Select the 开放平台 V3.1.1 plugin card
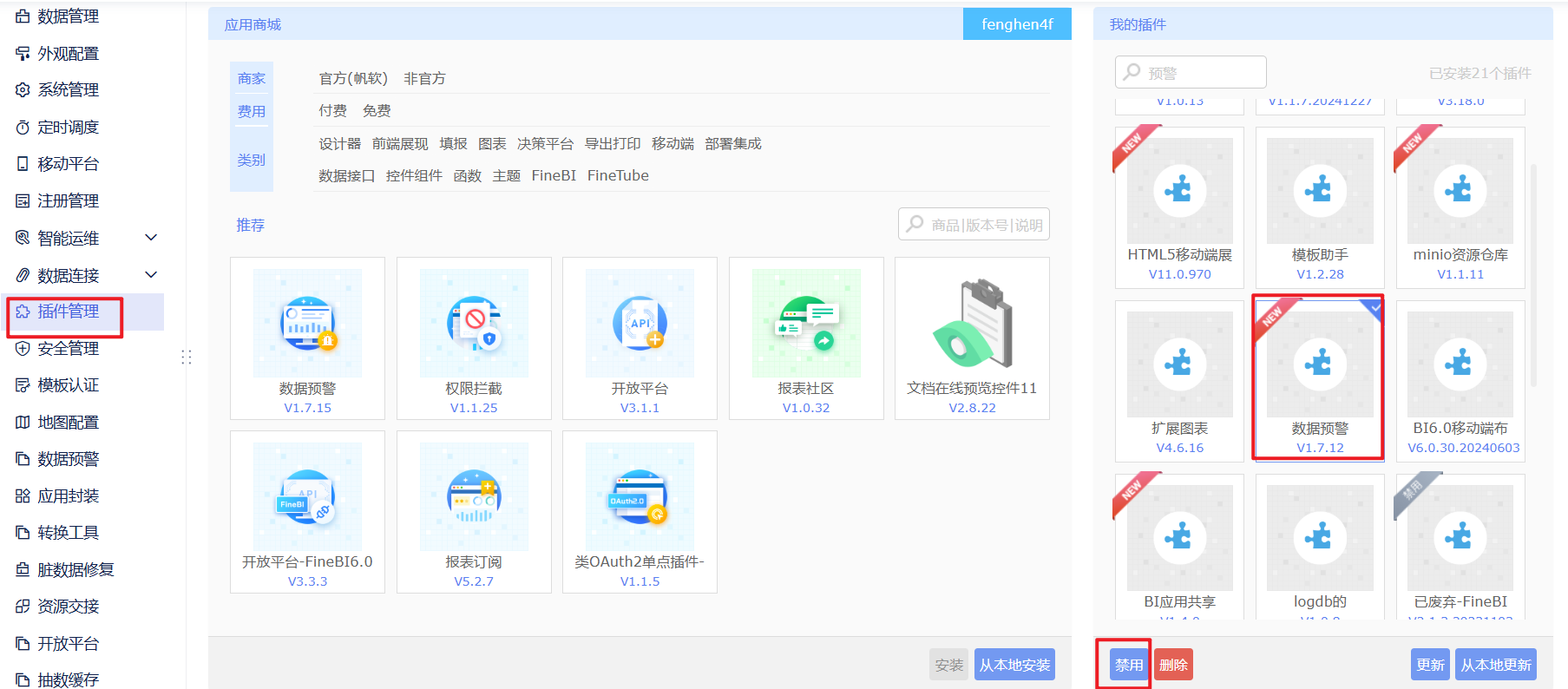Image resolution: width=1568 pixels, height=689 pixels. (640, 338)
